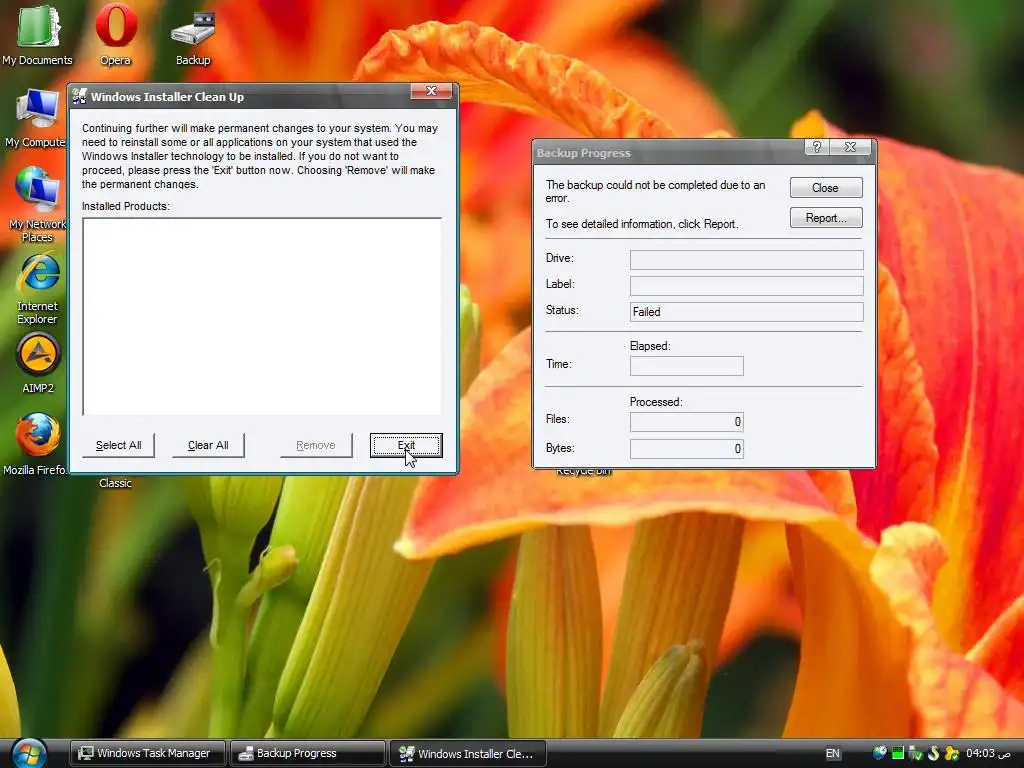Close the Backup Progress window with X
Viewport: 1024px width, 768px height.
(x=850, y=147)
